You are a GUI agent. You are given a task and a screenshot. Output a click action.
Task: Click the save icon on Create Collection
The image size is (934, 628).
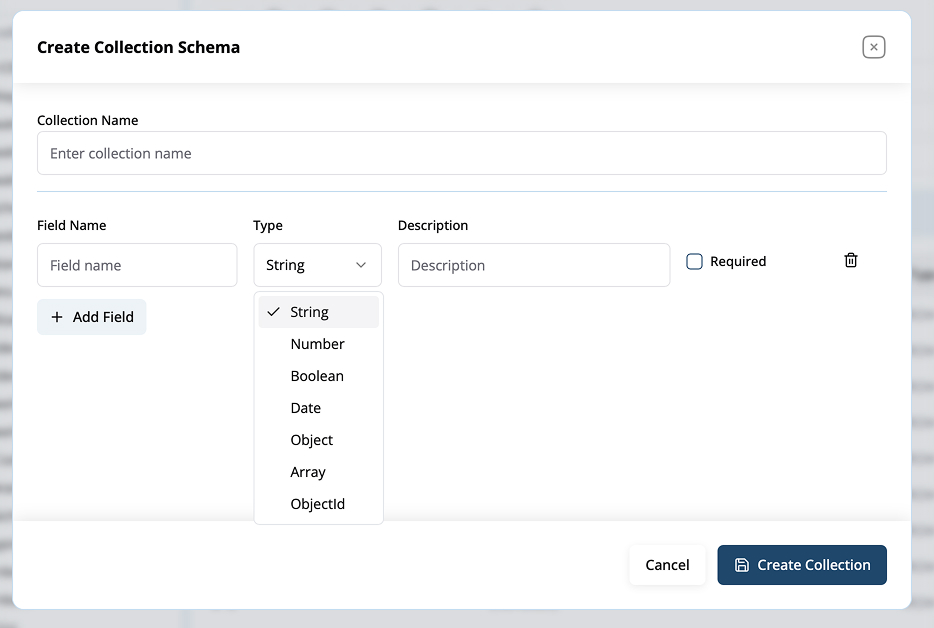[741, 565]
